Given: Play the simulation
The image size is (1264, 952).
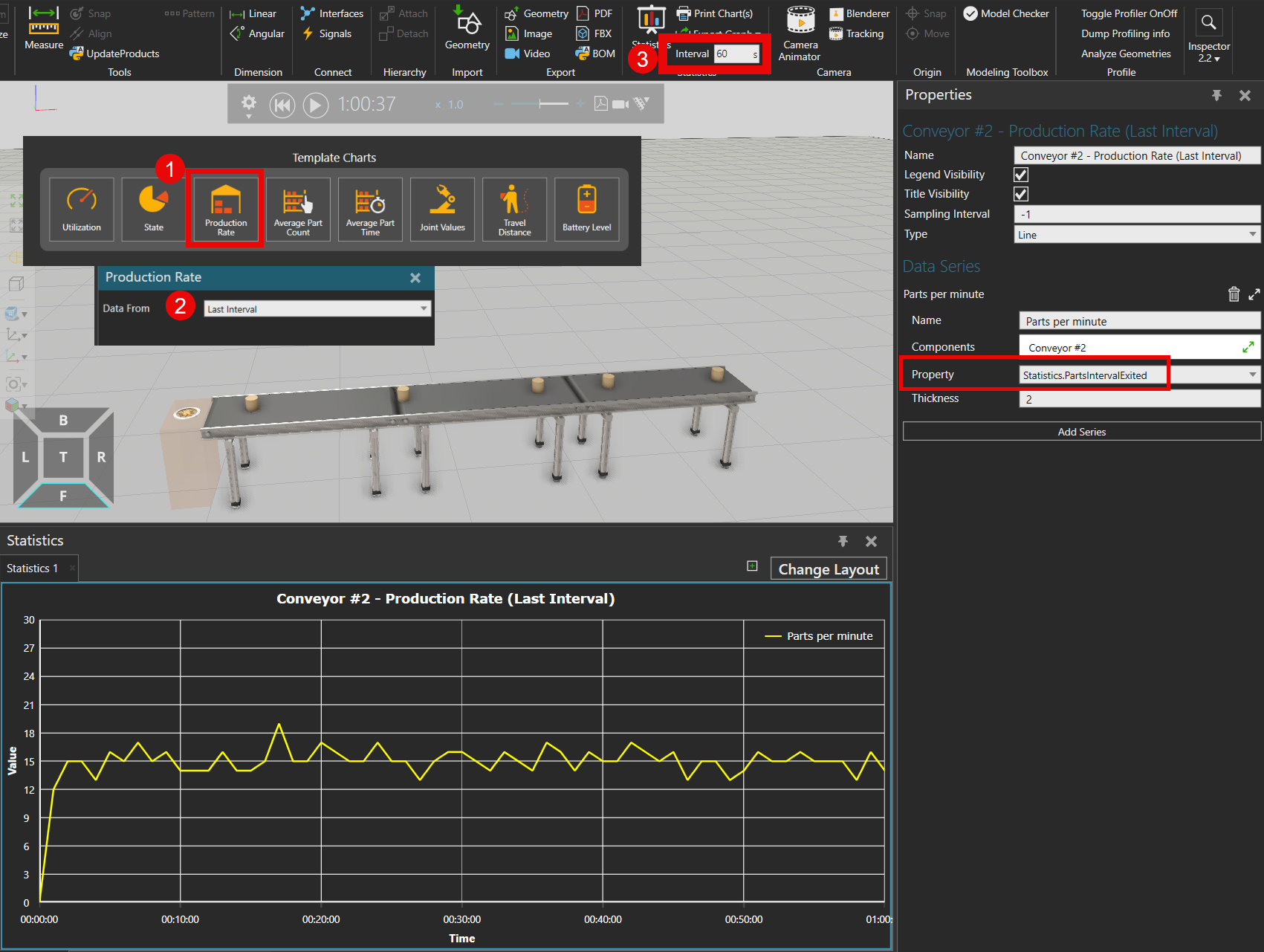Looking at the screenshot, I should [x=315, y=105].
